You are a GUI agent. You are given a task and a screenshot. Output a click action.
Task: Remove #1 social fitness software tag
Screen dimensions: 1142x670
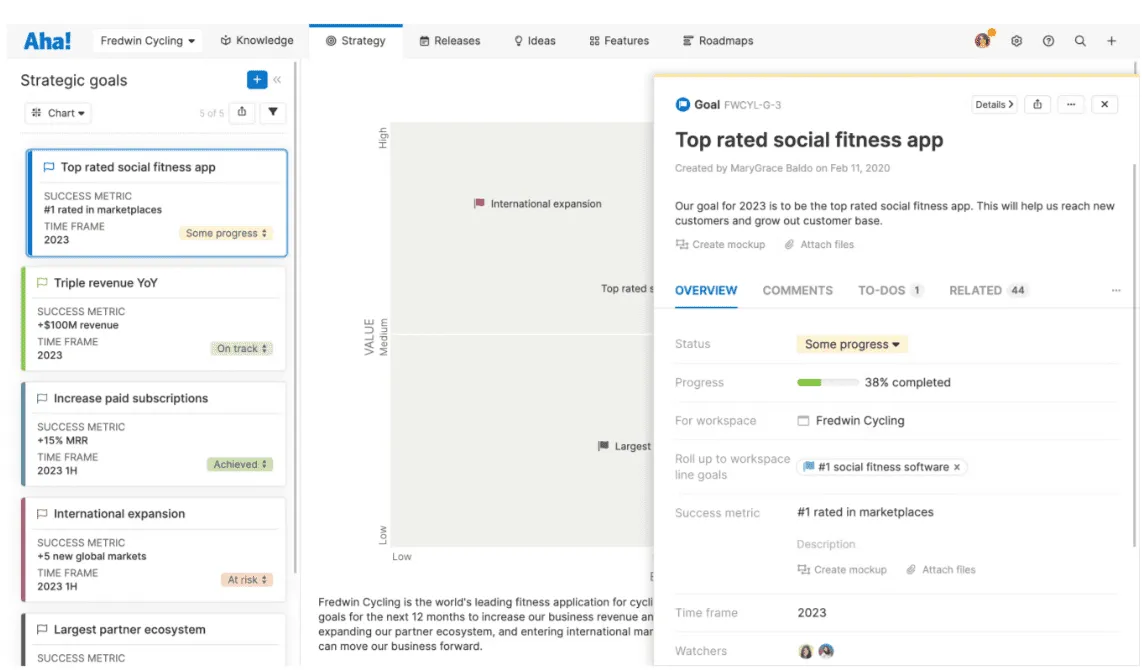[957, 467]
